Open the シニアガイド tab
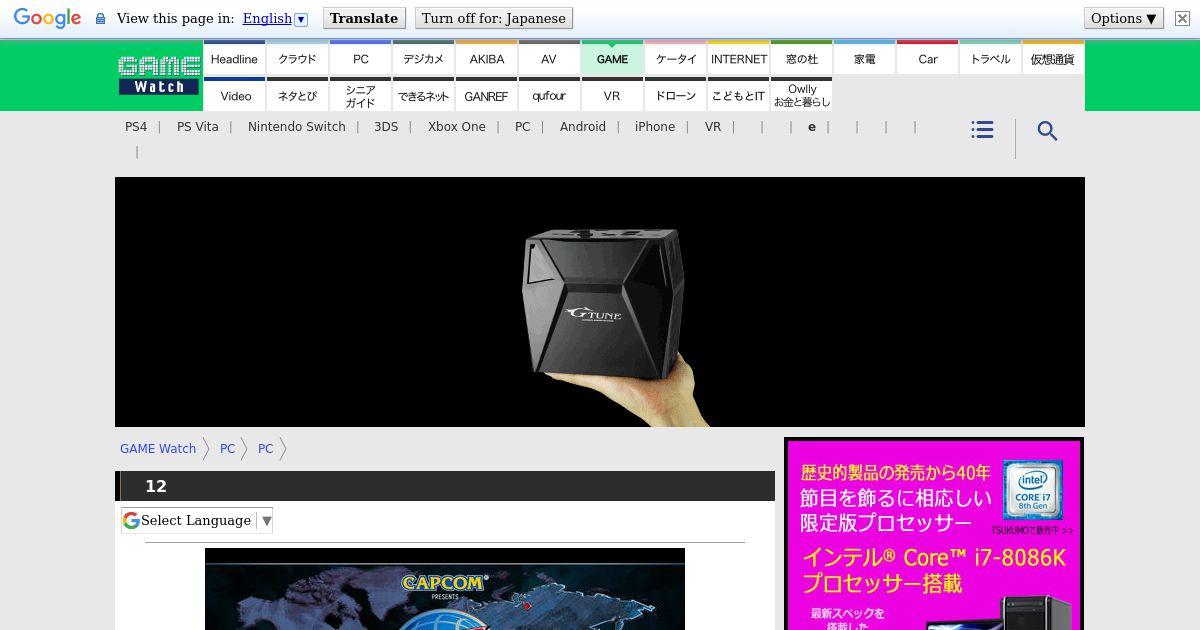1200x630 pixels. coord(360,95)
